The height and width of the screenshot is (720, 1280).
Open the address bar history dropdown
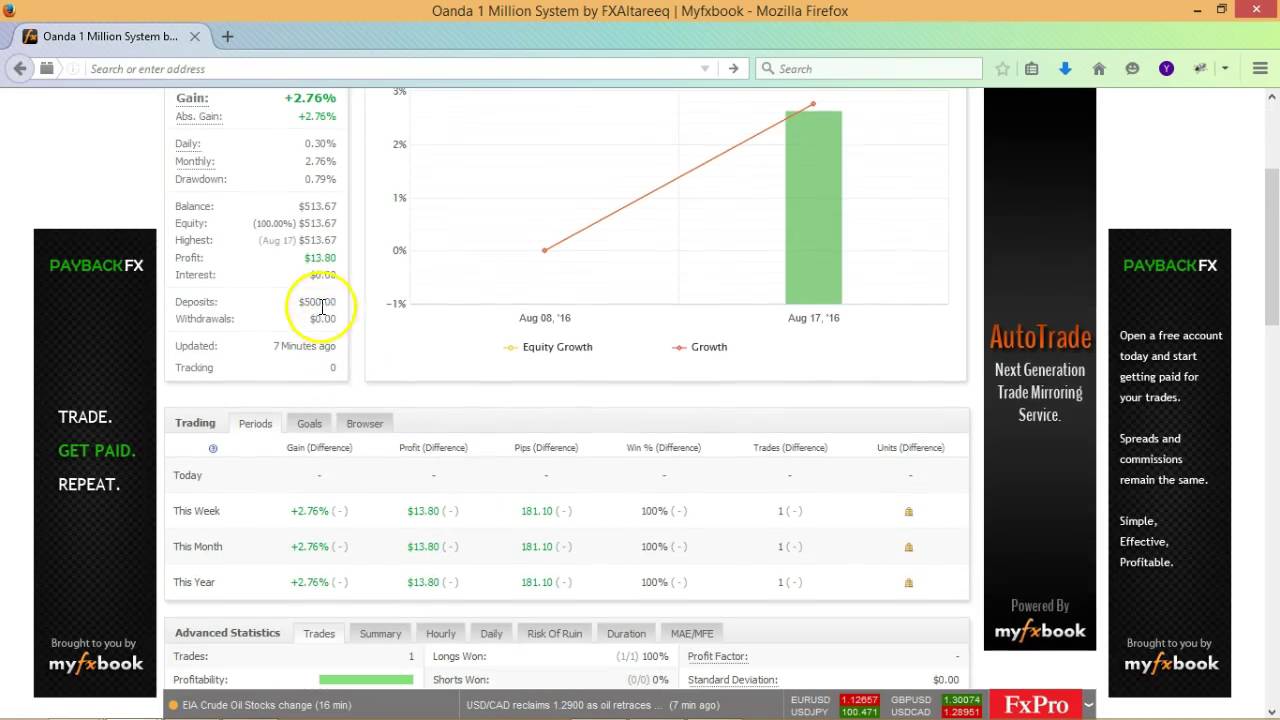click(x=705, y=69)
